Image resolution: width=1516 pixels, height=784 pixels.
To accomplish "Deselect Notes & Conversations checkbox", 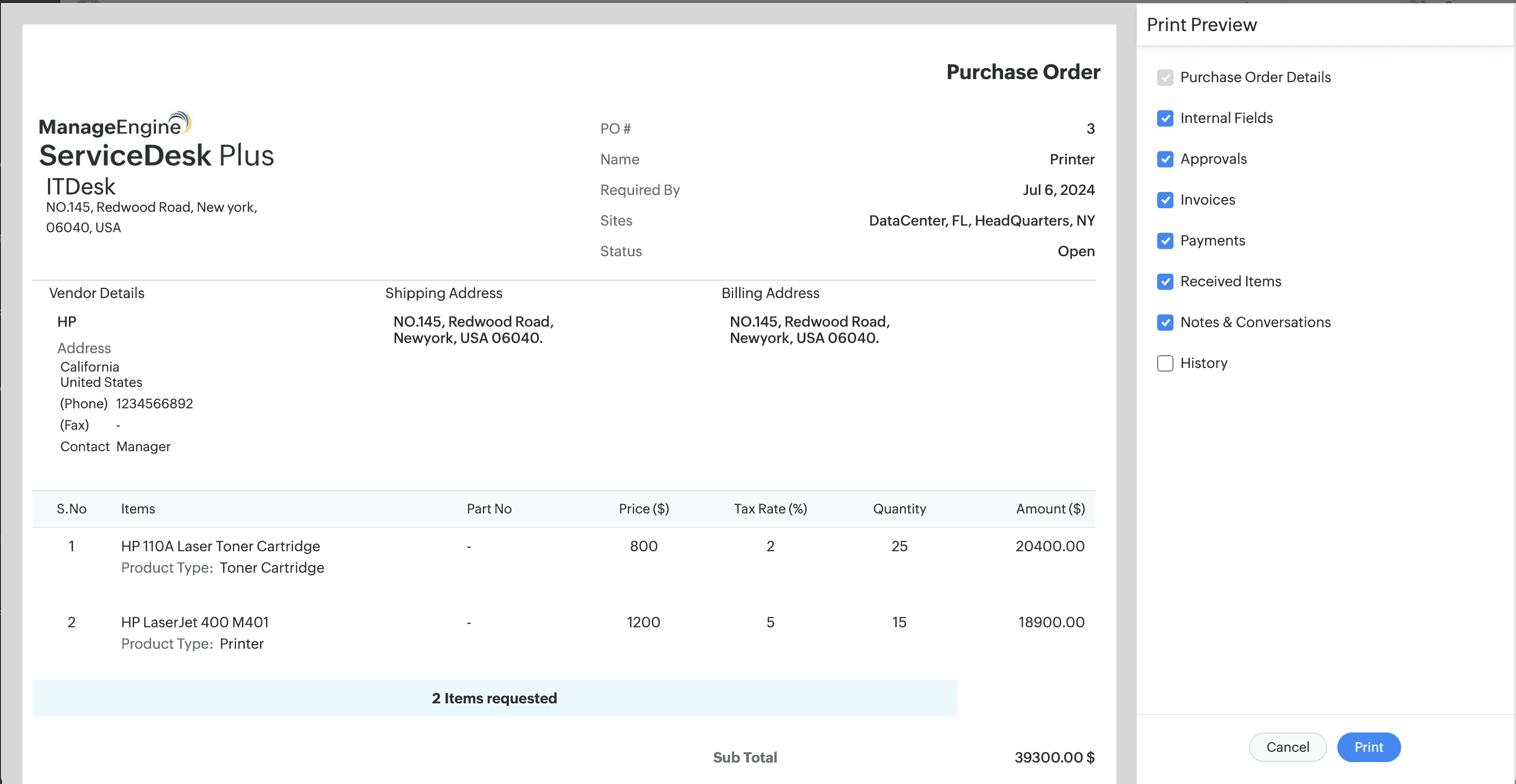I will point(1165,323).
